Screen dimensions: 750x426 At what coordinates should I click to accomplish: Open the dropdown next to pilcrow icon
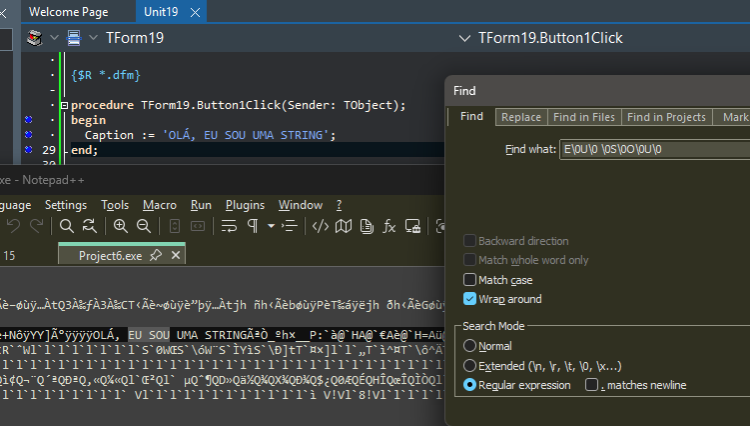271,226
